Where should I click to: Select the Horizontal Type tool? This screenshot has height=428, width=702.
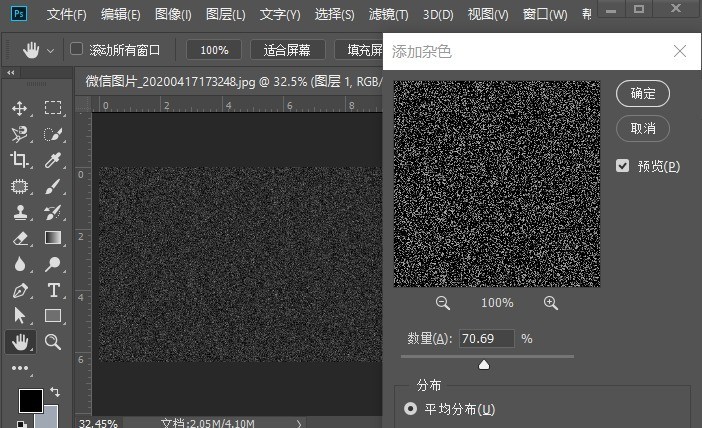53,290
